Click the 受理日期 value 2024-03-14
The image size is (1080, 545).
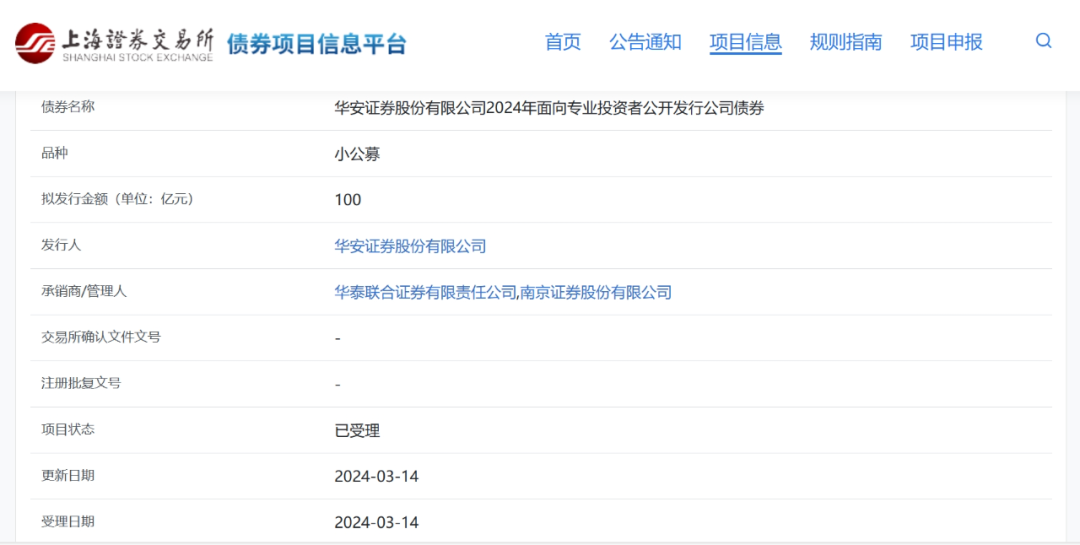point(377,522)
